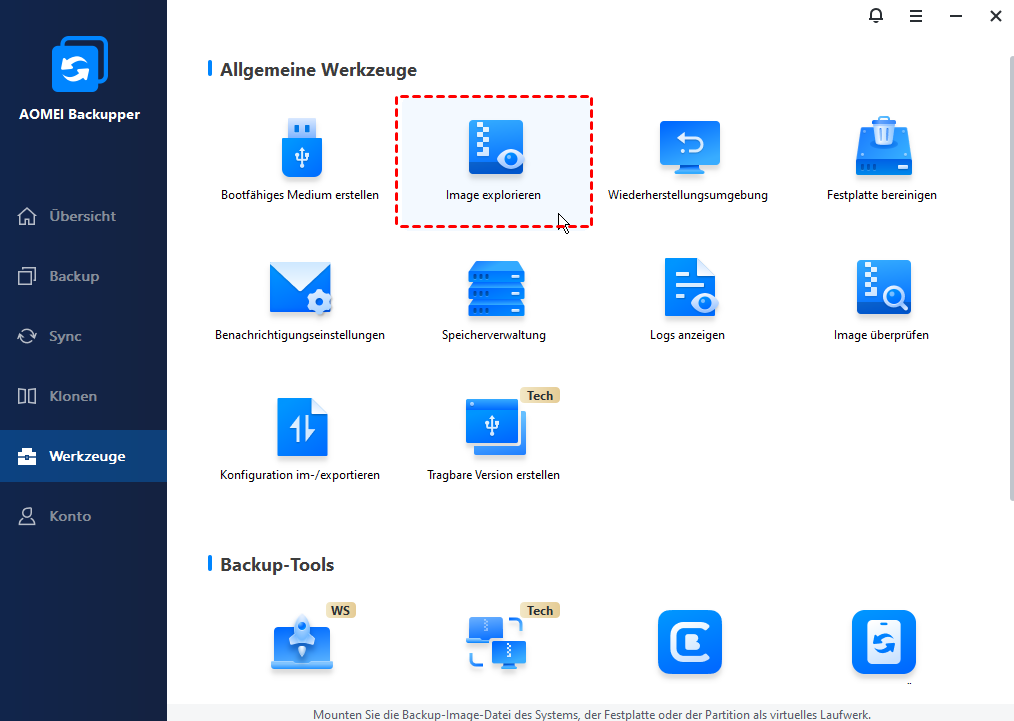The height and width of the screenshot is (721, 1014).
Task: Open the Konto section
Action: [83, 516]
